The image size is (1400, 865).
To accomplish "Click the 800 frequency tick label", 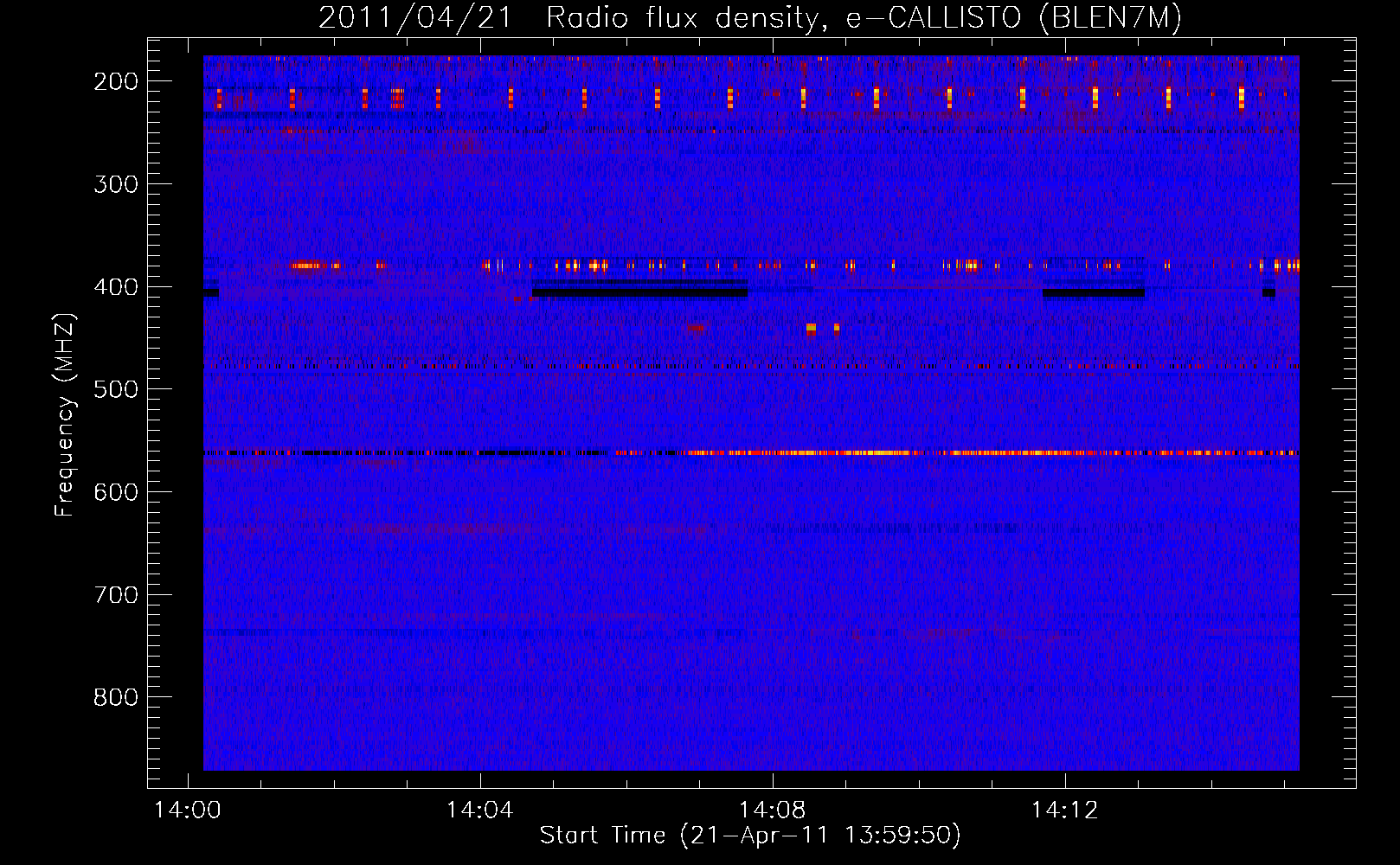I will (x=116, y=697).
